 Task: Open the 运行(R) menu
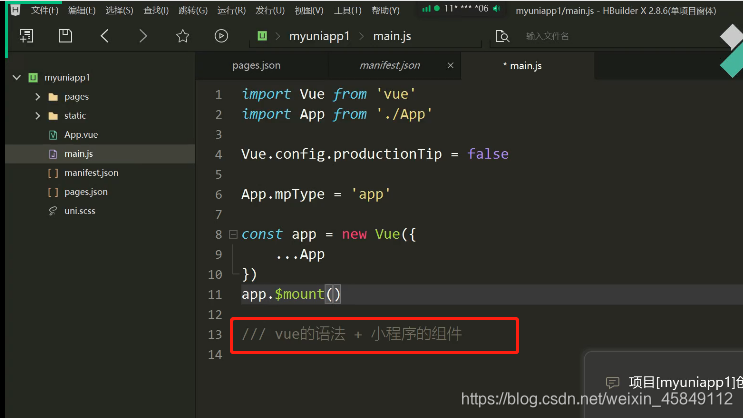231,10
